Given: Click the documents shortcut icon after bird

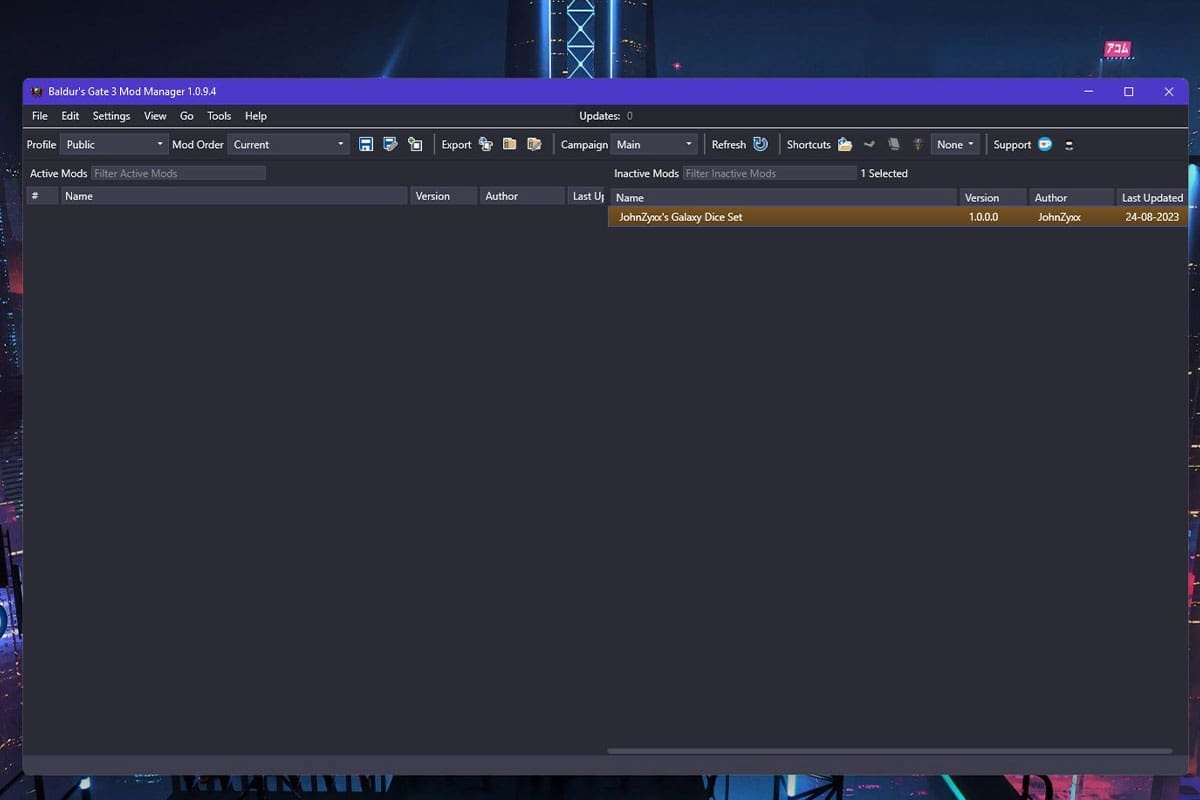Looking at the screenshot, I should [894, 144].
